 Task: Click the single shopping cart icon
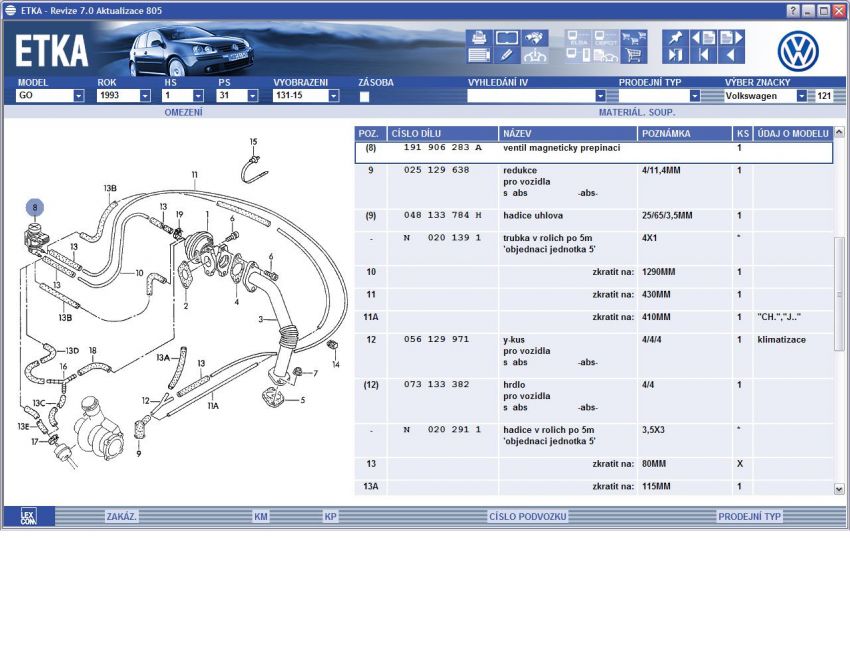pos(634,55)
